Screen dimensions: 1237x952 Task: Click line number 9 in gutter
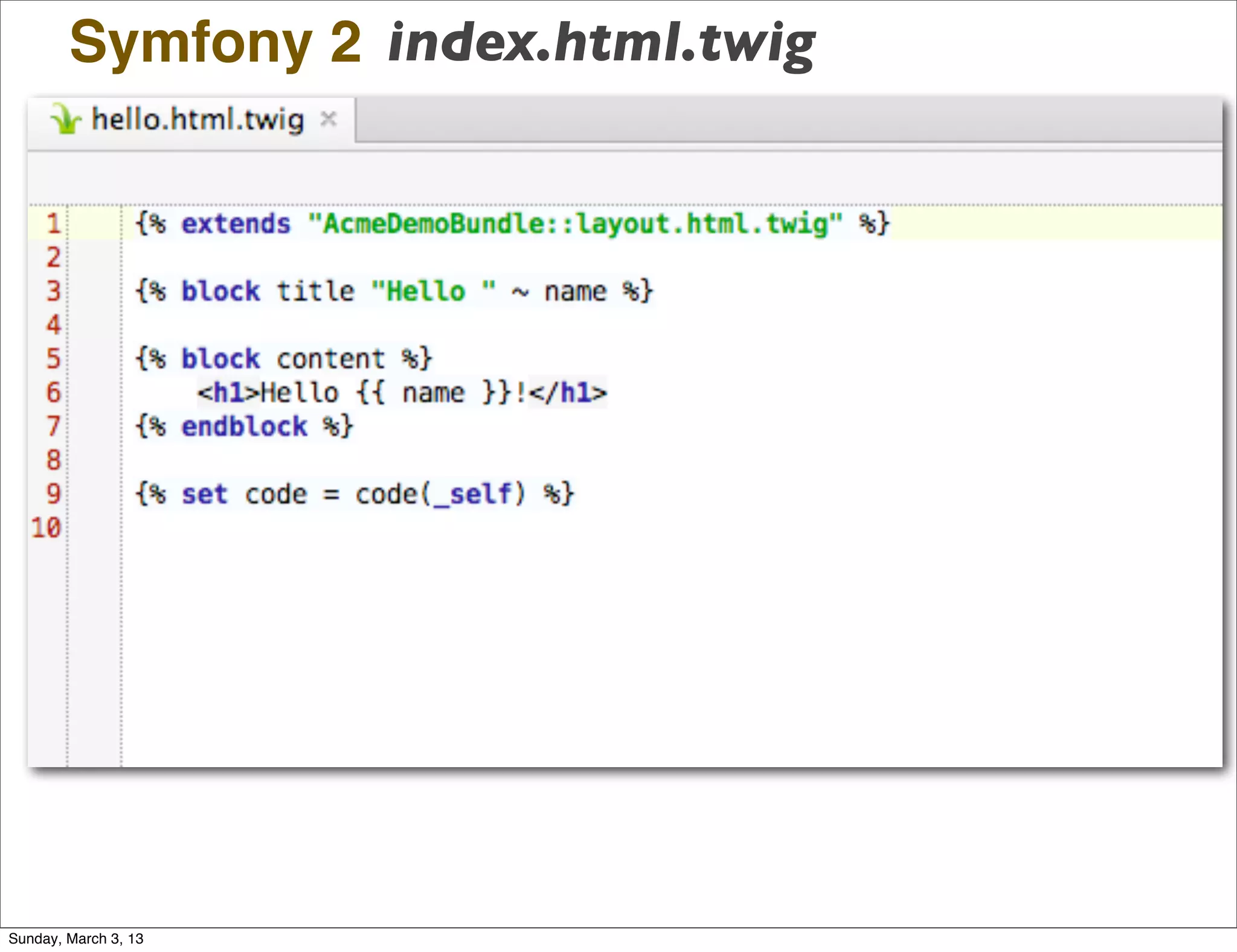[54, 494]
